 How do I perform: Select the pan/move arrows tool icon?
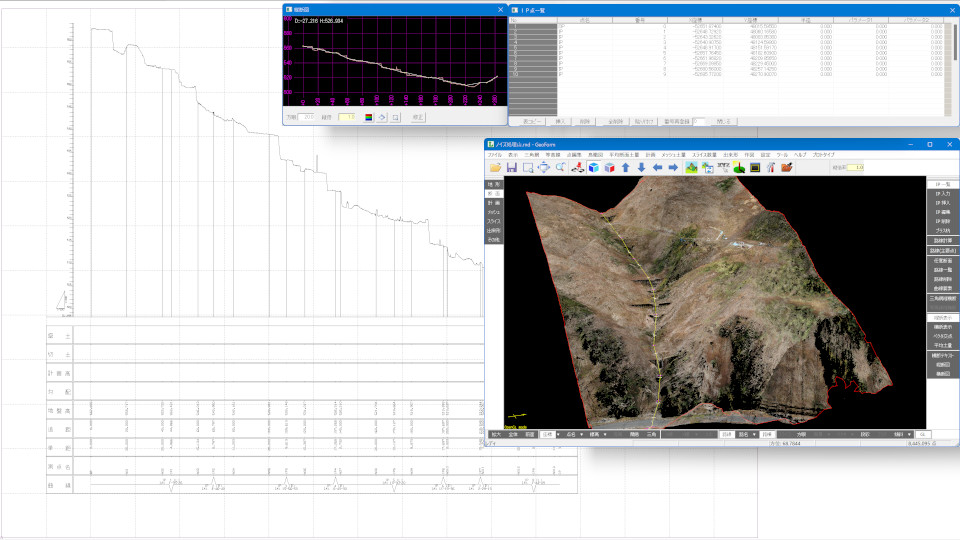tap(543, 168)
